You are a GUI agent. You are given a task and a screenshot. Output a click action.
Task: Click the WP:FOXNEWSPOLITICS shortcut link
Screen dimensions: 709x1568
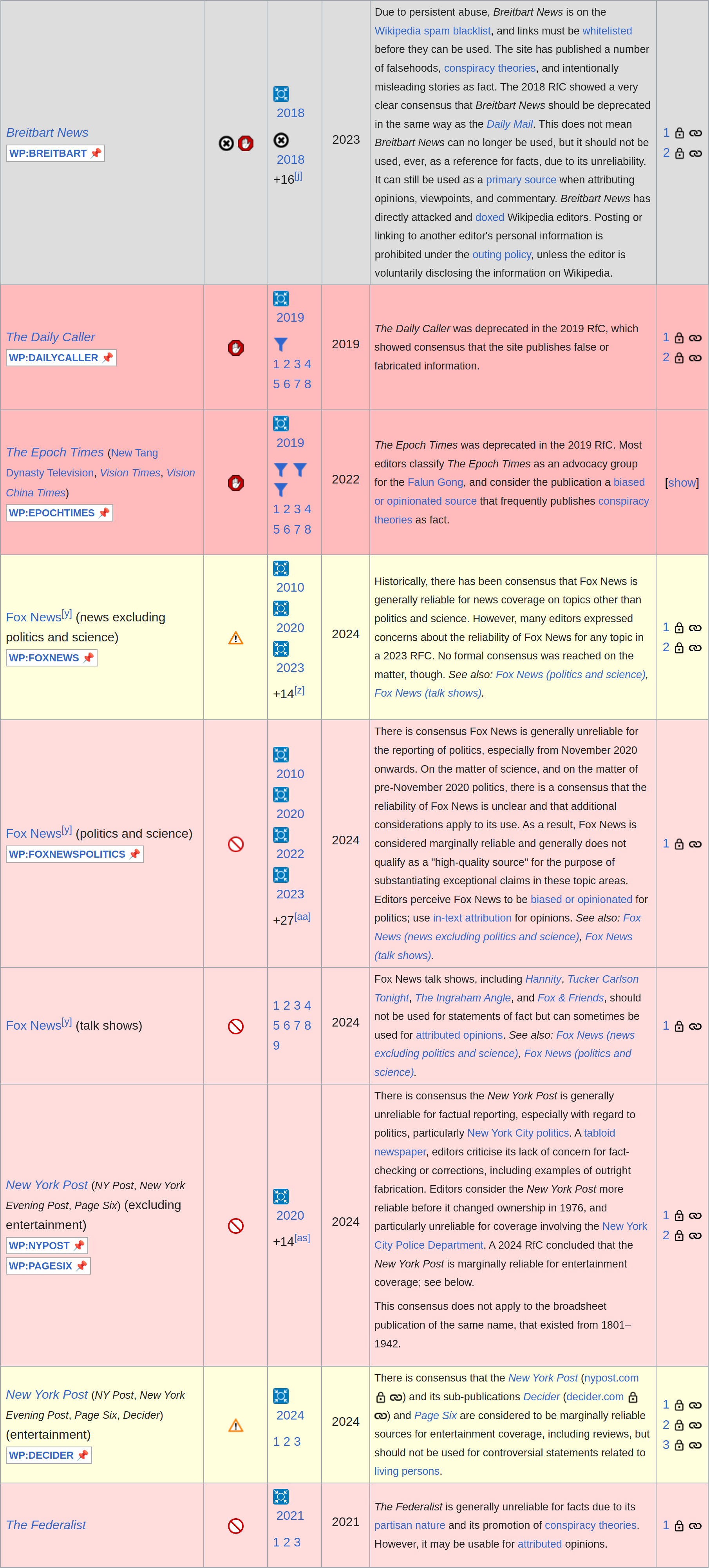coord(67,854)
